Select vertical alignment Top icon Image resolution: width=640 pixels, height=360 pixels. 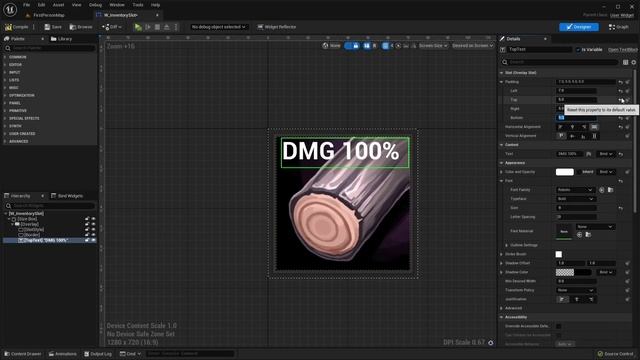(x=561, y=136)
